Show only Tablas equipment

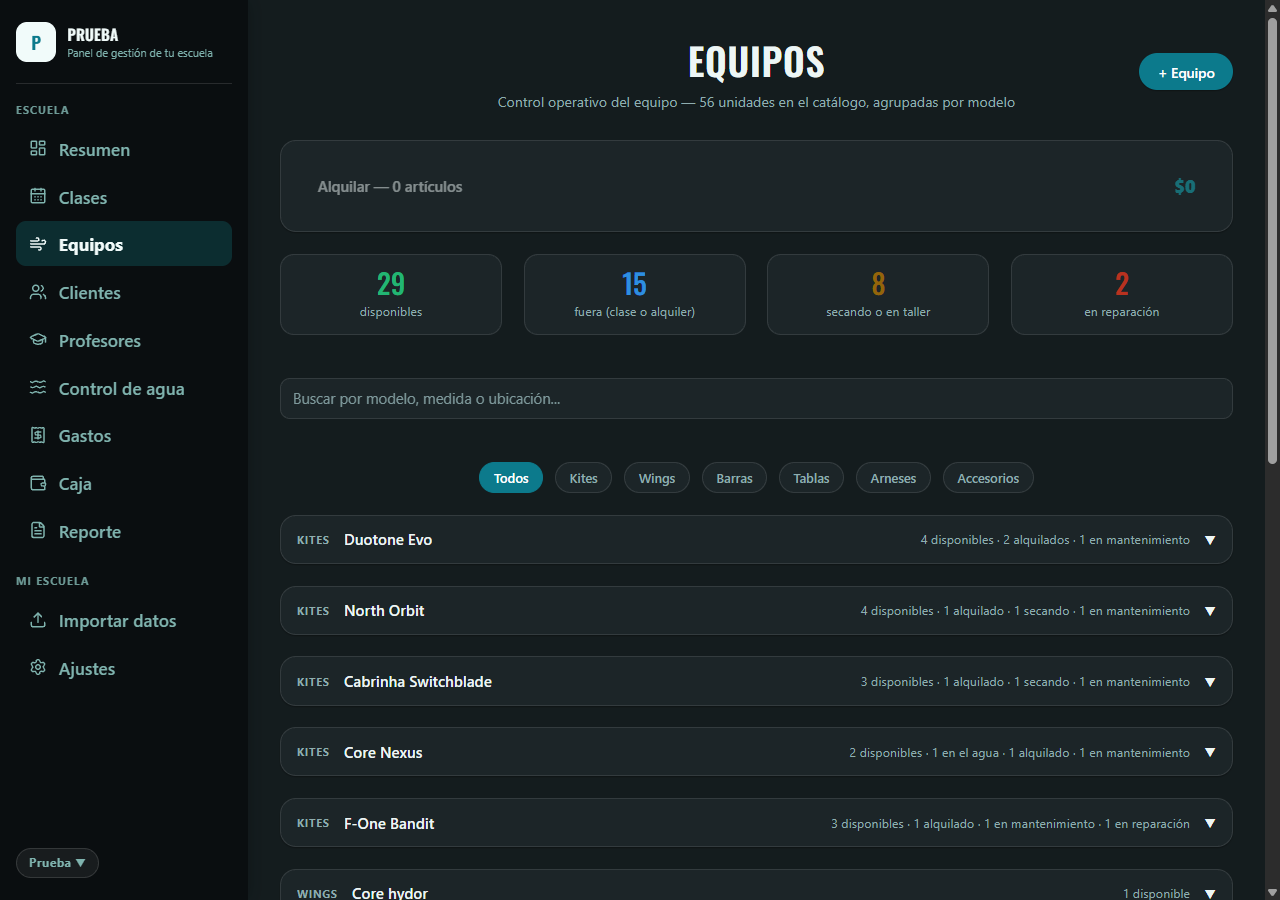(x=811, y=478)
